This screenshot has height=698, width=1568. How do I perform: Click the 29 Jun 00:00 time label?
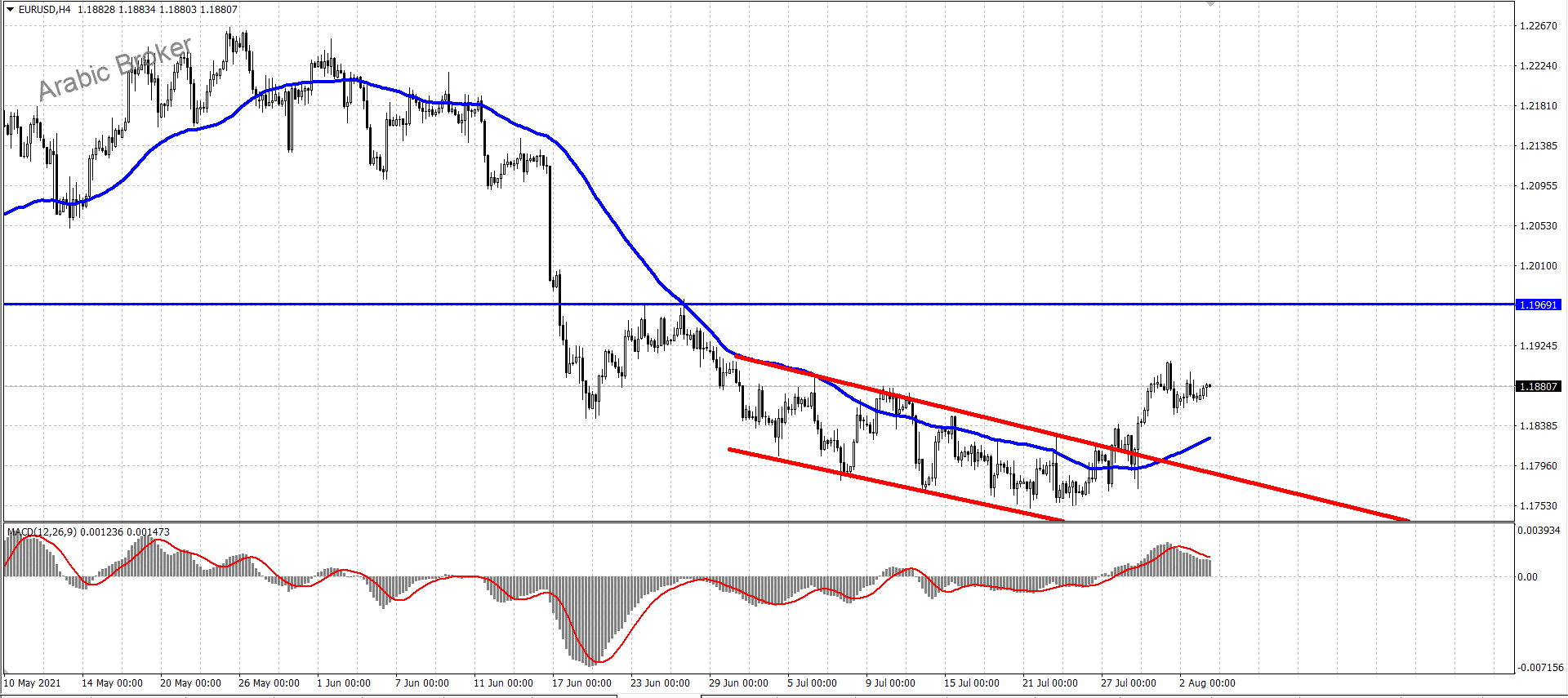(x=738, y=683)
